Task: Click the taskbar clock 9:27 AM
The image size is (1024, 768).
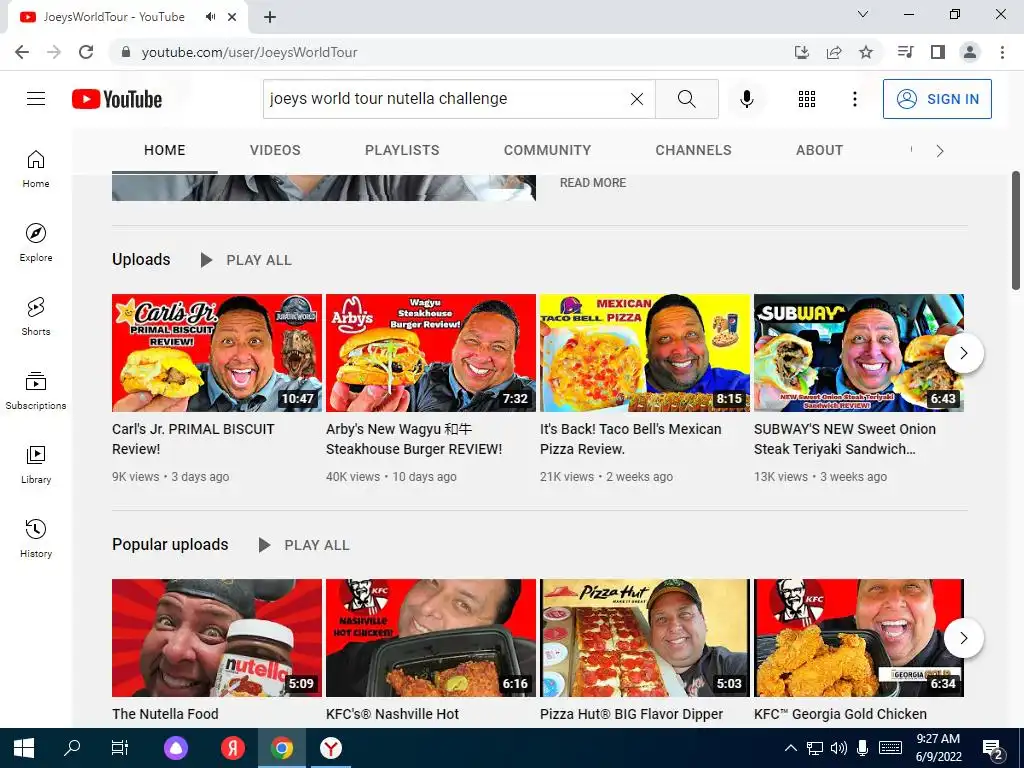Action: 938,748
